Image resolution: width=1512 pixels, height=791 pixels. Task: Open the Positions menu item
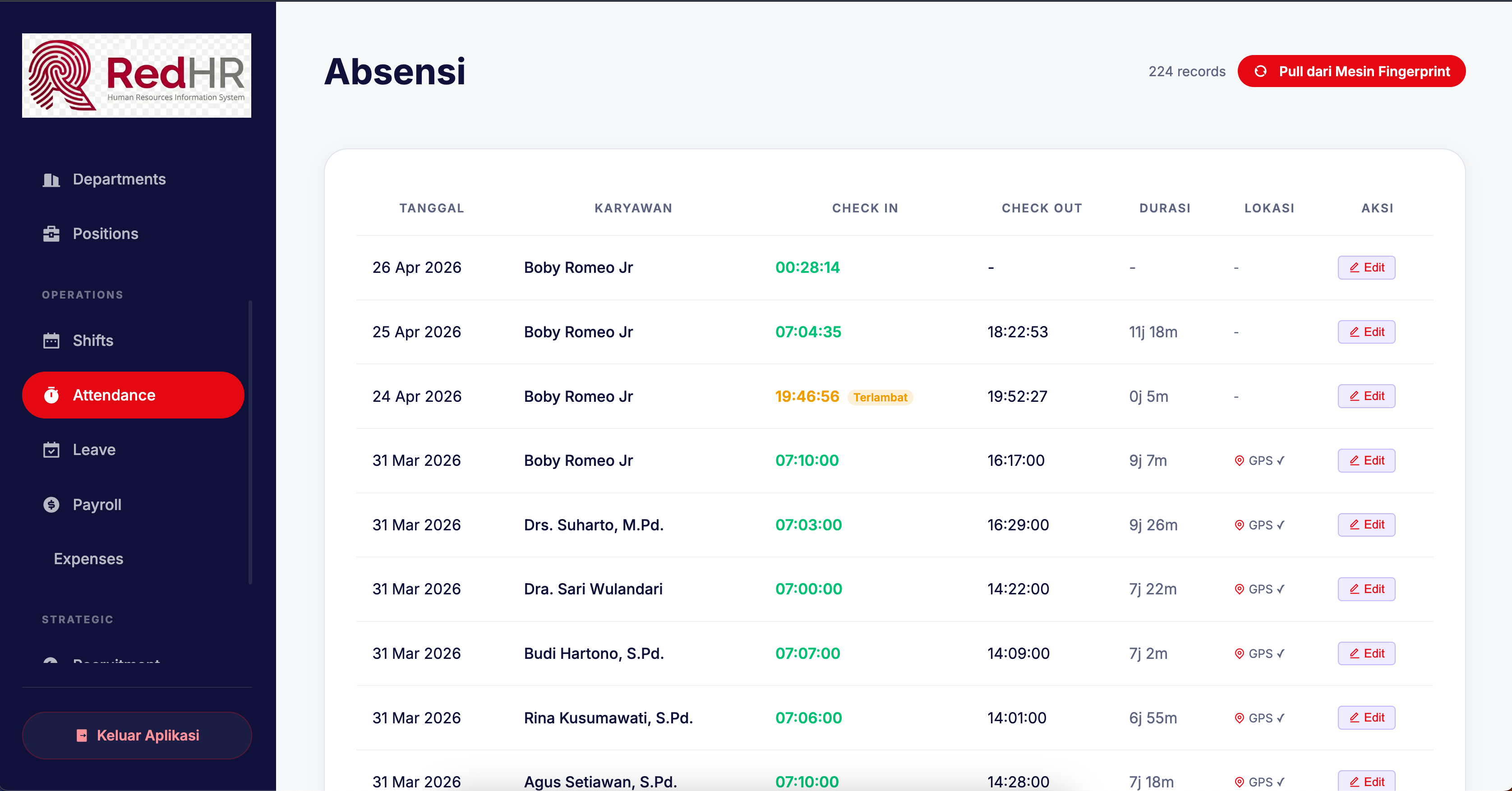(x=133, y=234)
